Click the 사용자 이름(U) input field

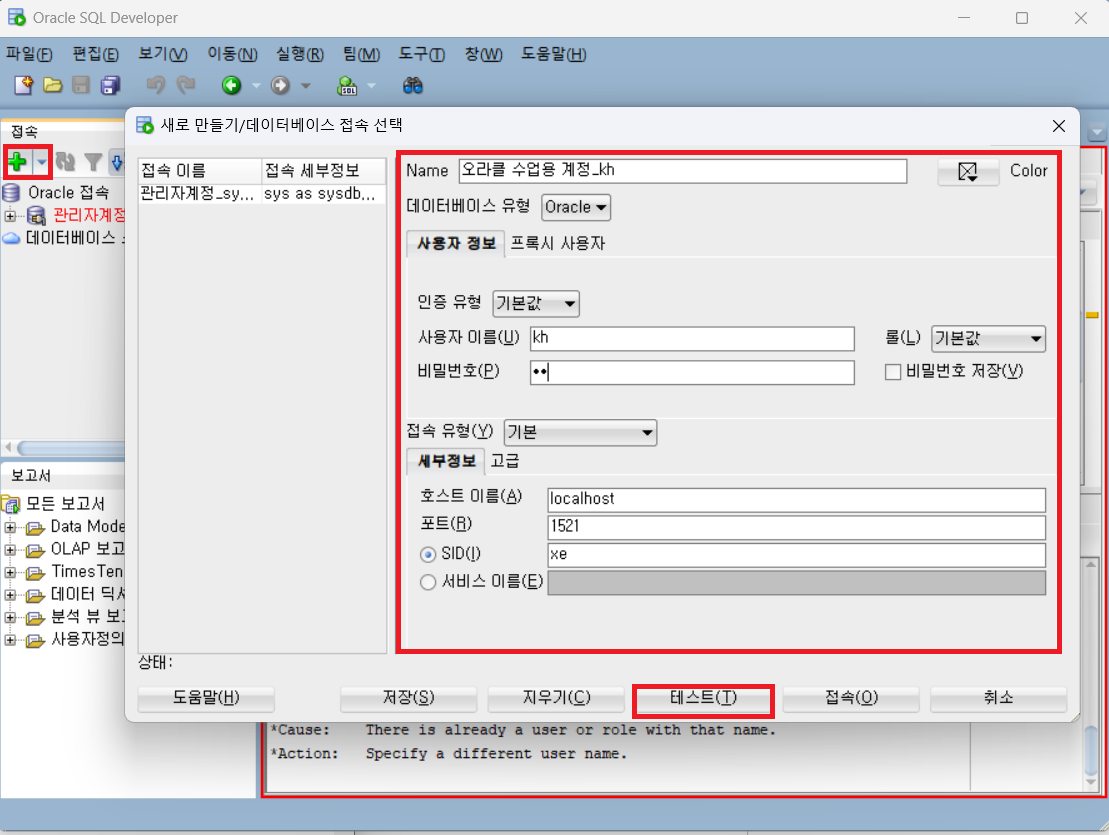[x=692, y=338]
